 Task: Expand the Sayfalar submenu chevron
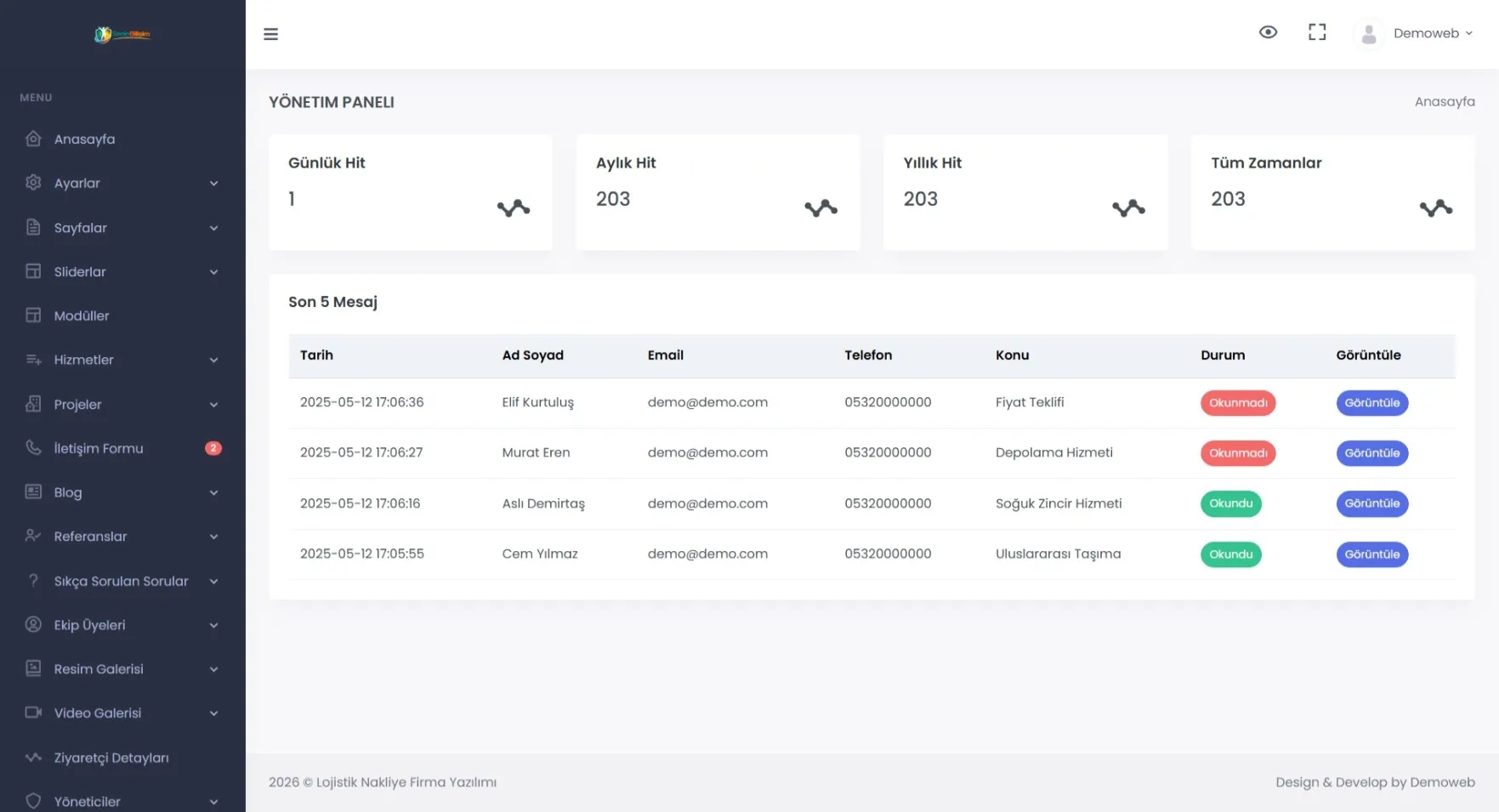click(214, 228)
